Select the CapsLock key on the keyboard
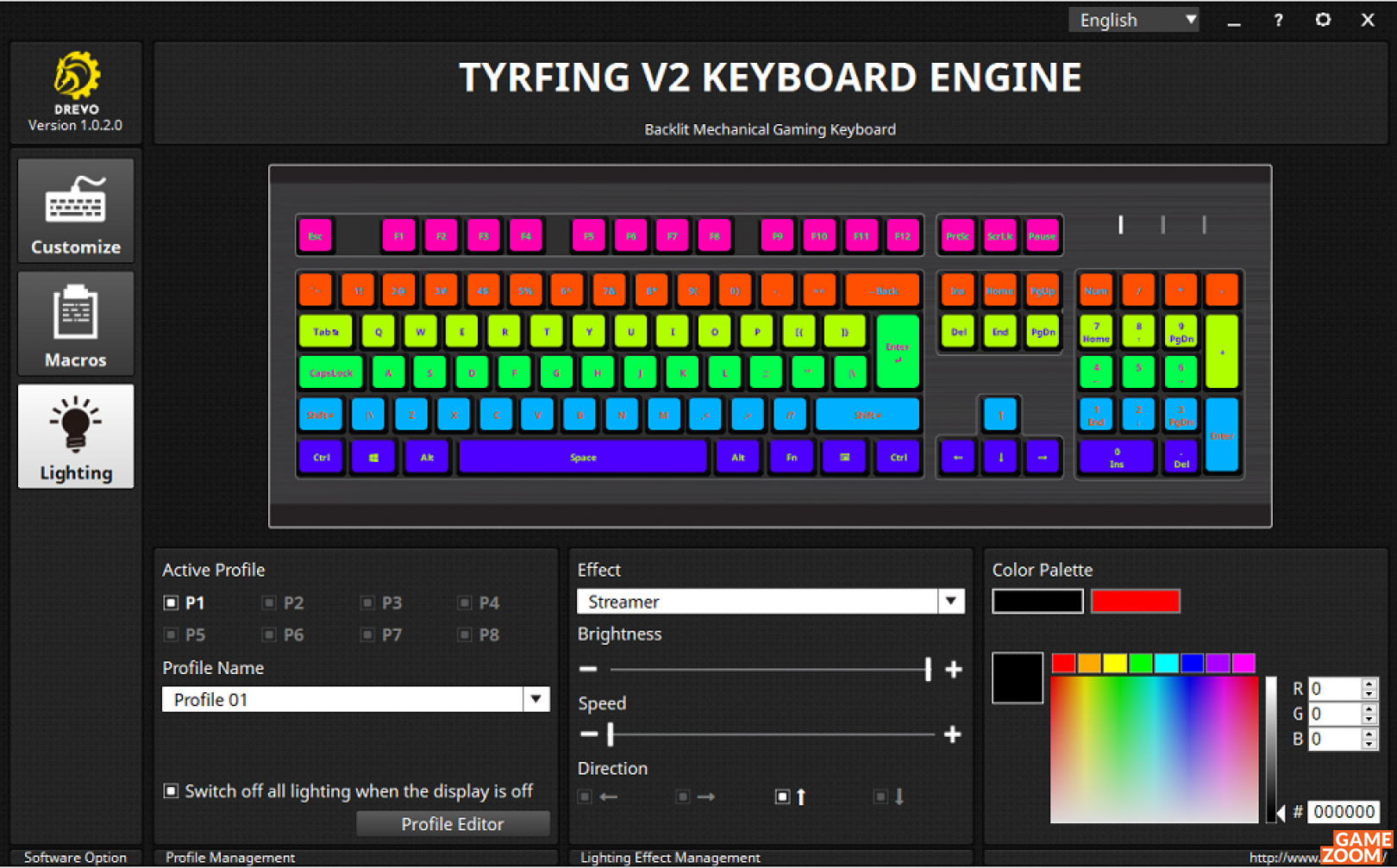Image resolution: width=1397 pixels, height=868 pixels. pyautogui.click(x=330, y=373)
